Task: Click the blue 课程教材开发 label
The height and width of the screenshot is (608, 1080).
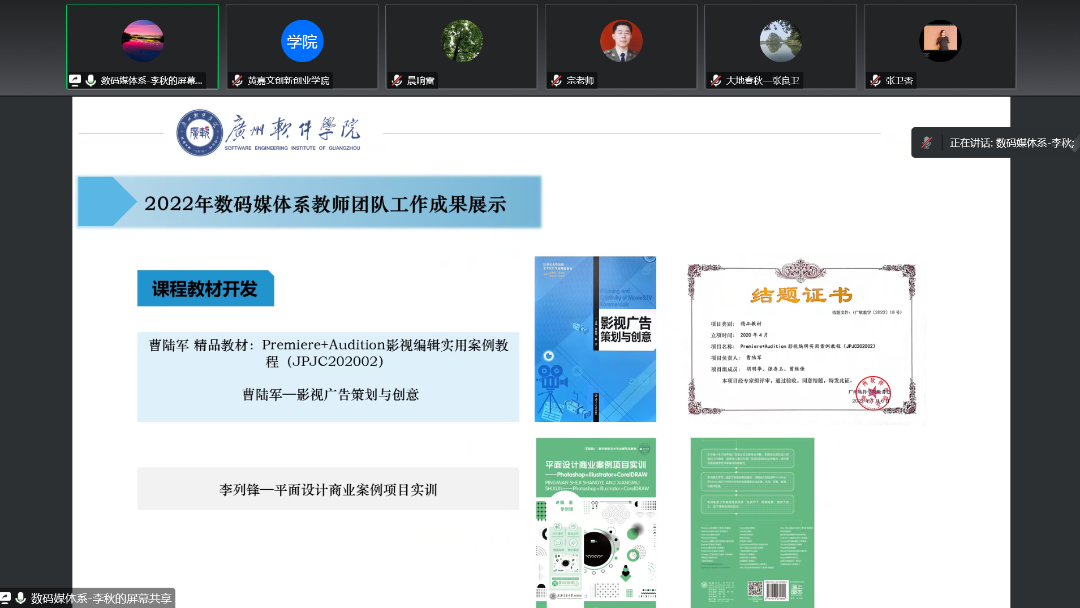Action: (x=205, y=289)
